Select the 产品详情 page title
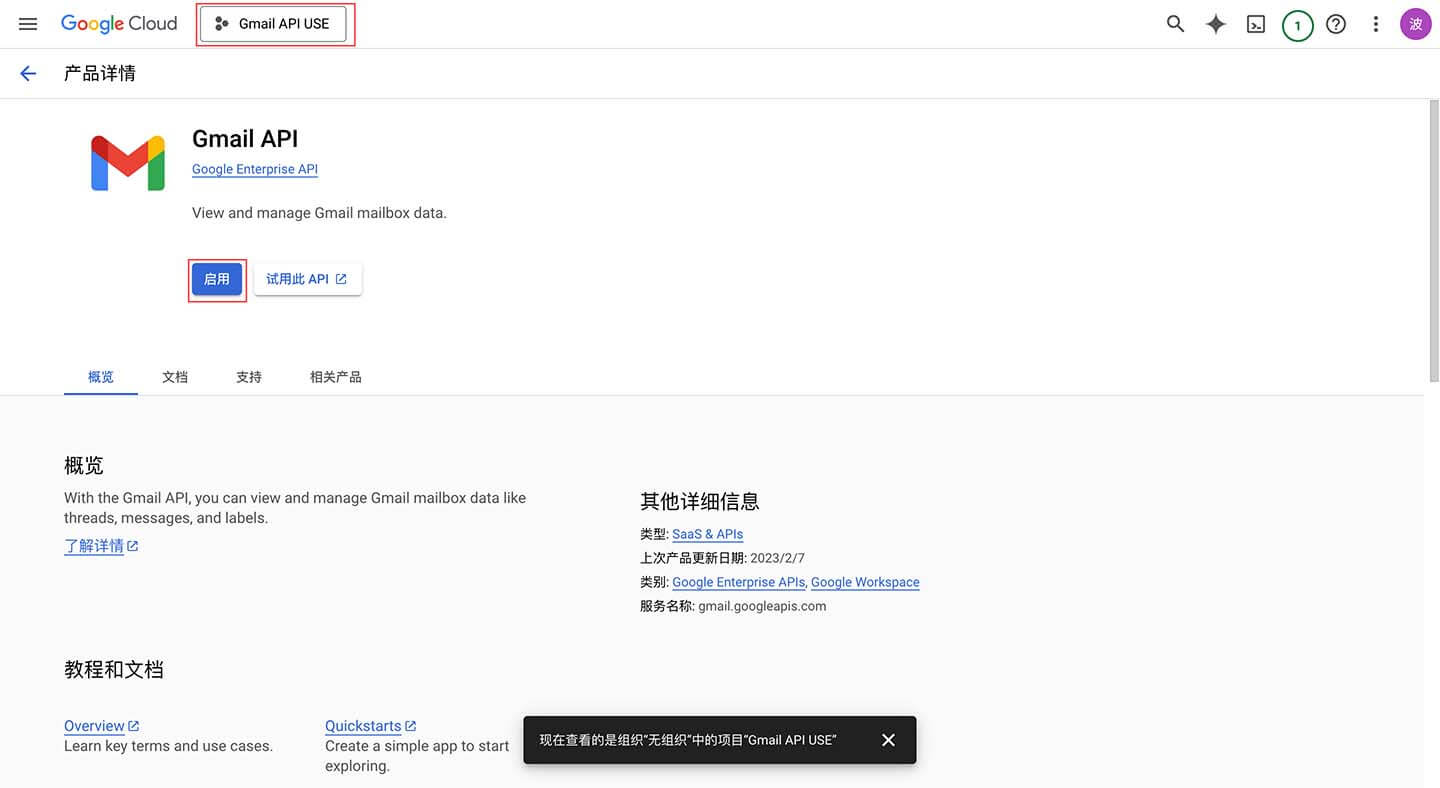The image size is (1440, 788). click(100, 73)
